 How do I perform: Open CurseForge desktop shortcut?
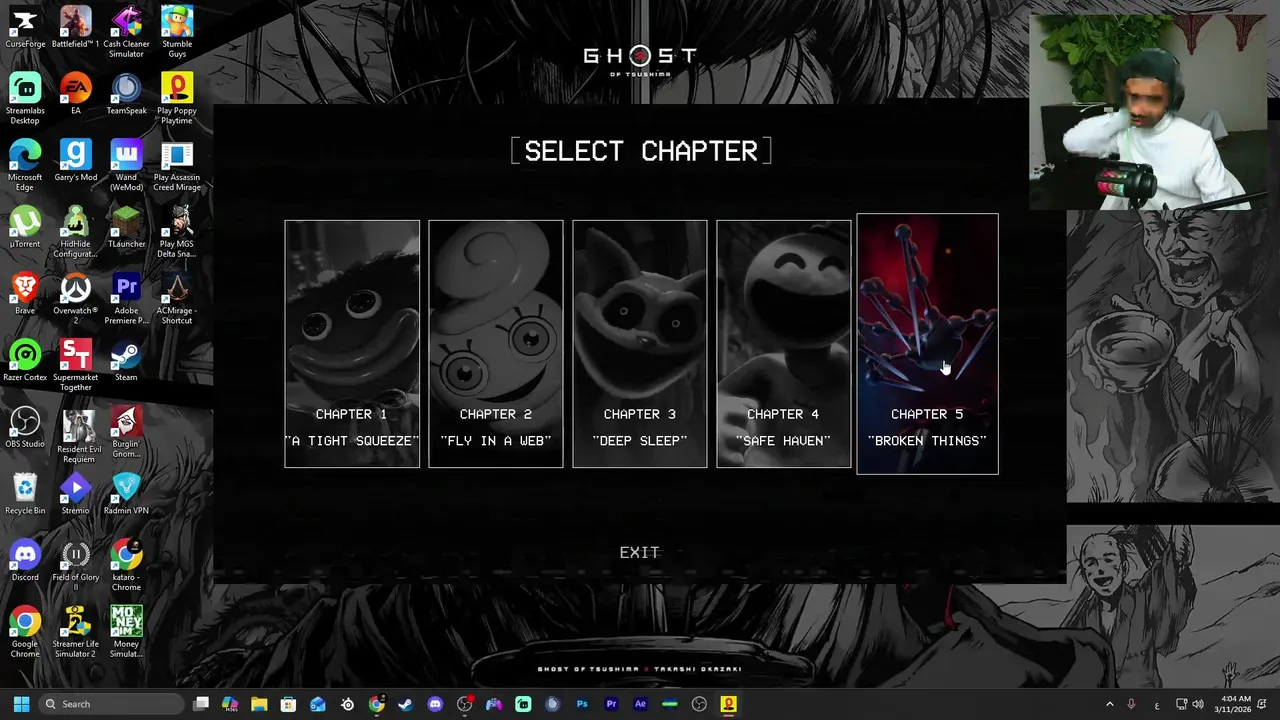[x=25, y=28]
